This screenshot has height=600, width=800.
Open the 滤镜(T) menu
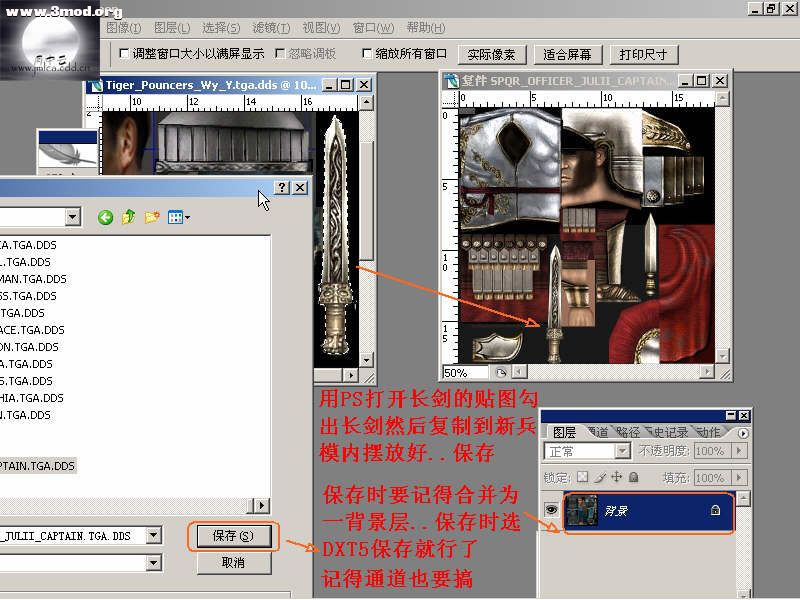(271, 28)
